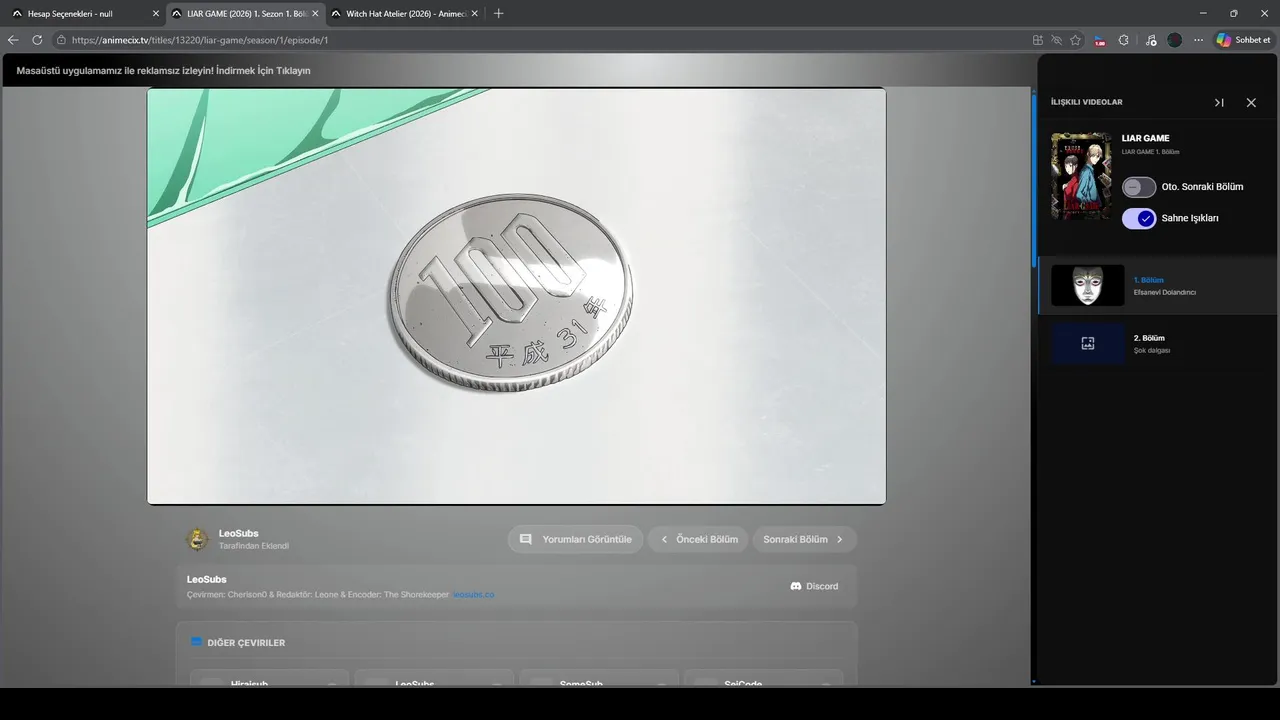Open Copilot with the Sohbet et button
This screenshot has height=720, width=1280.
pos(1243,40)
